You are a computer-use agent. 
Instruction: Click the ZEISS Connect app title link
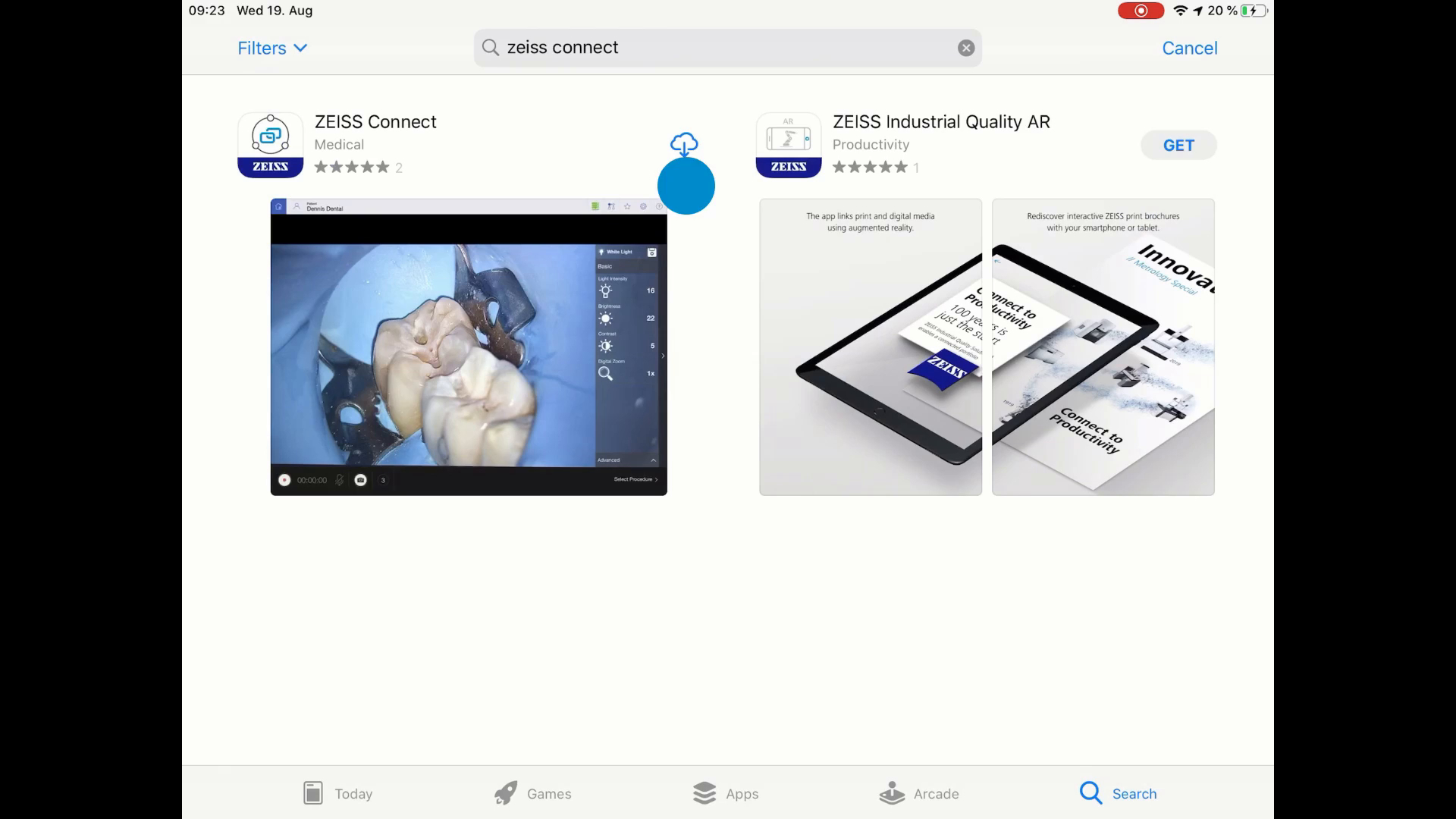point(375,121)
